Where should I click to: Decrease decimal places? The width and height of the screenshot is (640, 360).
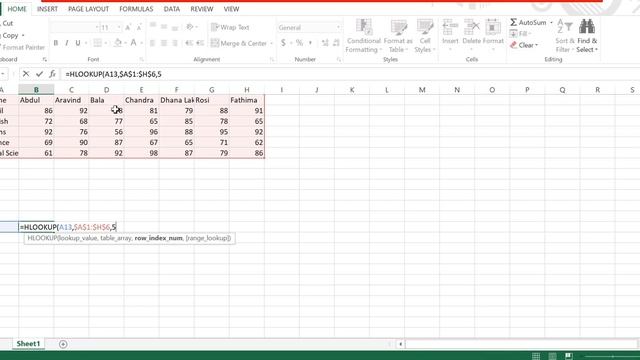(x=336, y=43)
